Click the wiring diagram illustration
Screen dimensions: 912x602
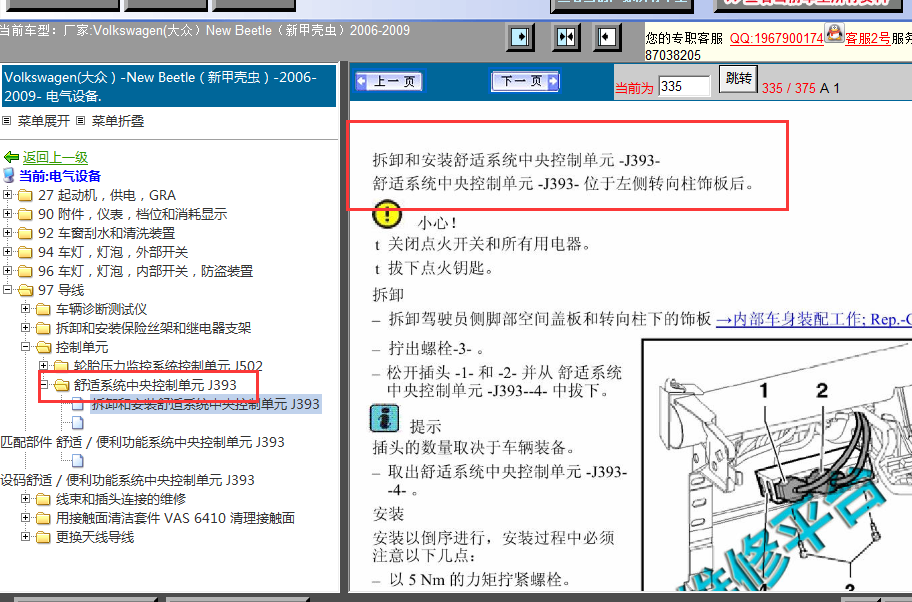click(x=776, y=465)
